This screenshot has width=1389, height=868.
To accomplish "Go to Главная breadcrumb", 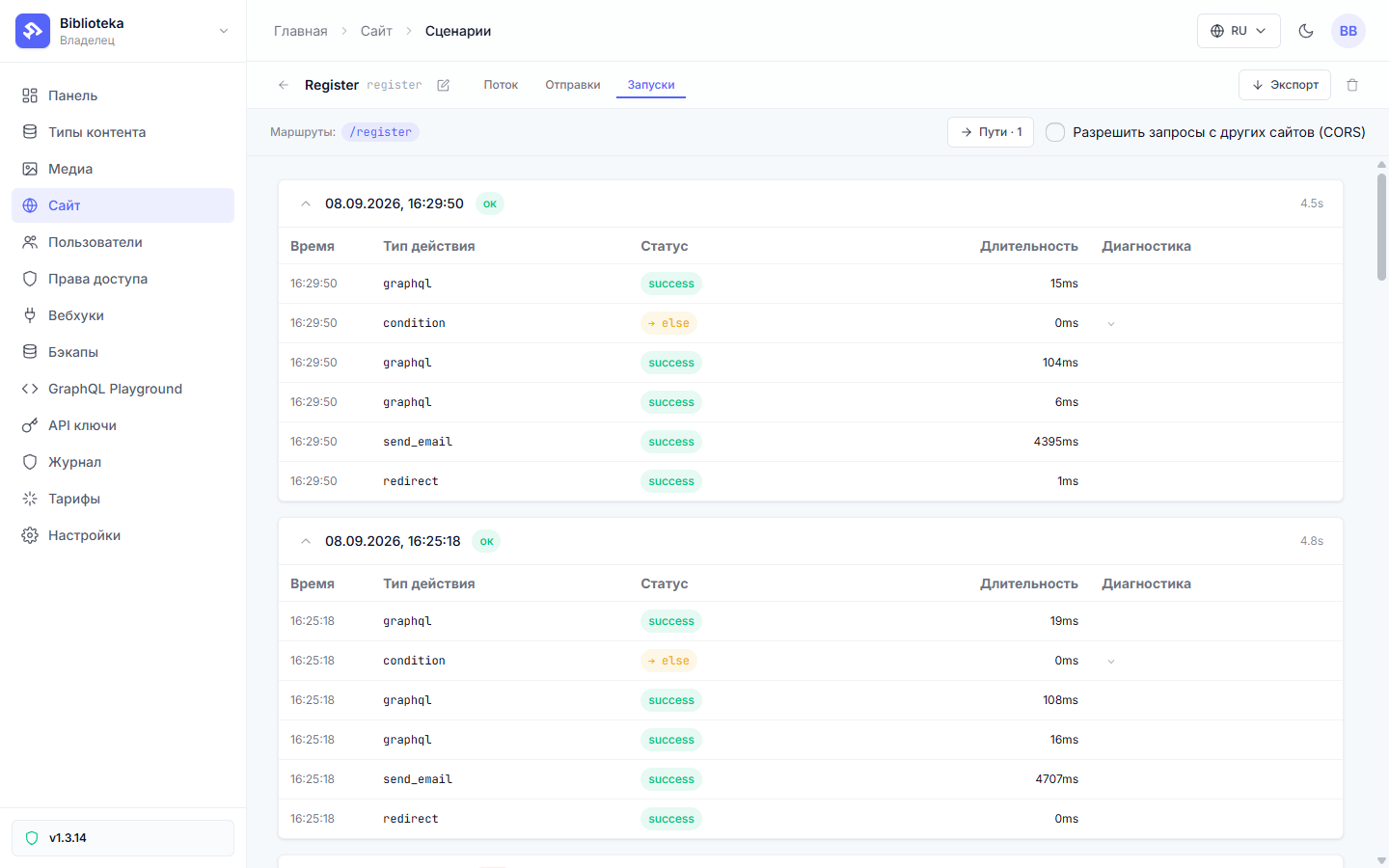I will pos(301,31).
